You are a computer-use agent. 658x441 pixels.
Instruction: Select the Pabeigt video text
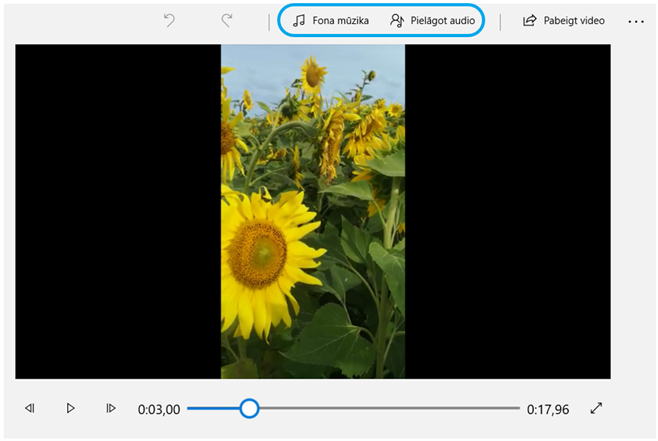pyautogui.click(x=574, y=20)
